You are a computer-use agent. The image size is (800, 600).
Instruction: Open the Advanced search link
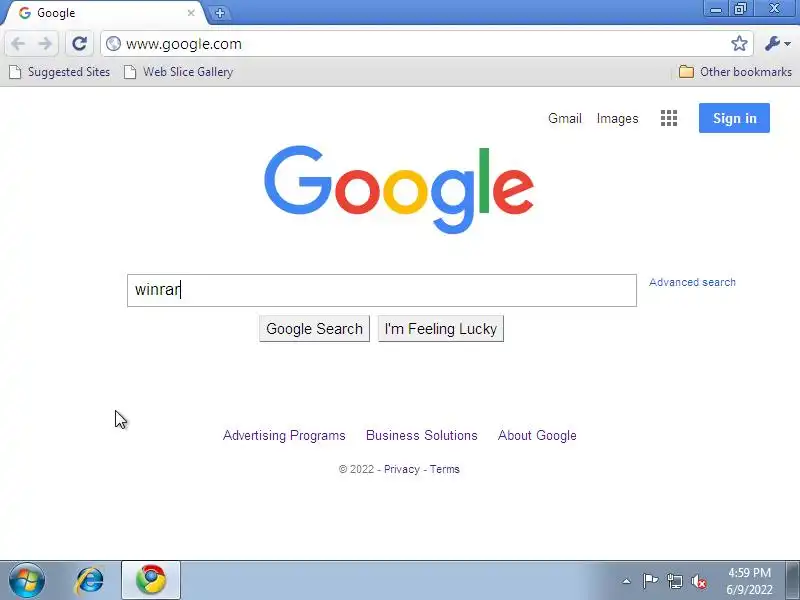click(692, 282)
